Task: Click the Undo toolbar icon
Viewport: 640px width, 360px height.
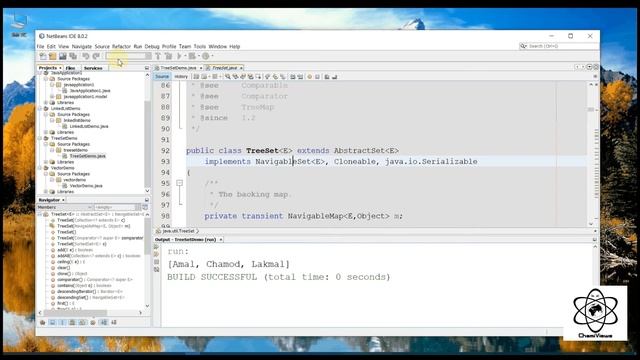Action: [86, 56]
